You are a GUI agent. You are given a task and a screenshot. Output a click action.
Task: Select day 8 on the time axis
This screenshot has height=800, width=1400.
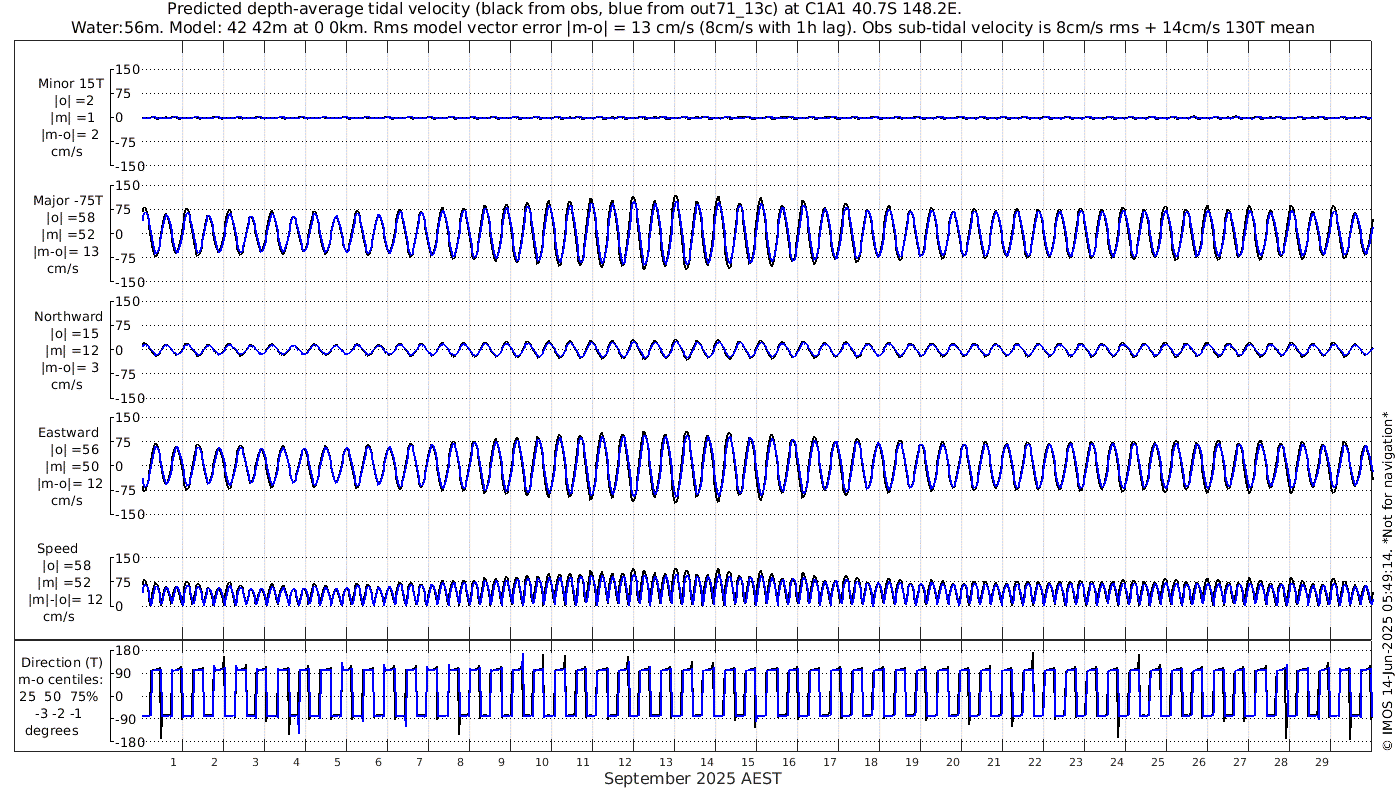(460, 762)
